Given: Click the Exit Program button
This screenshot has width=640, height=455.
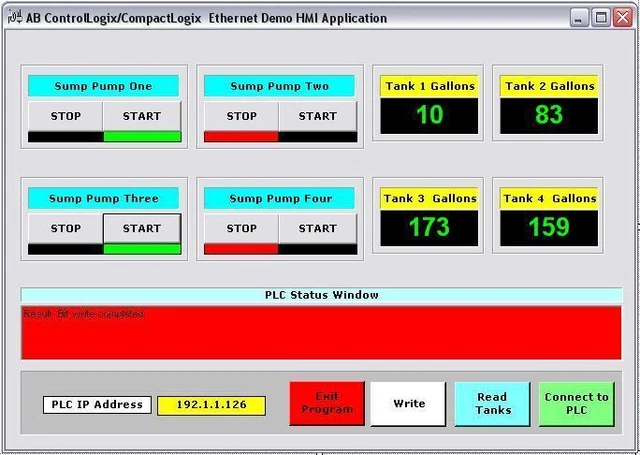Looking at the screenshot, I should coord(327,403).
